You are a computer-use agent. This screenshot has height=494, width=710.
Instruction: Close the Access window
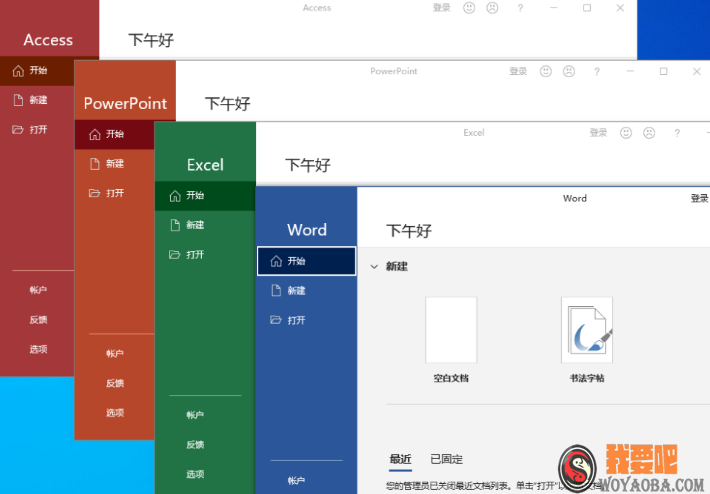(620, 8)
